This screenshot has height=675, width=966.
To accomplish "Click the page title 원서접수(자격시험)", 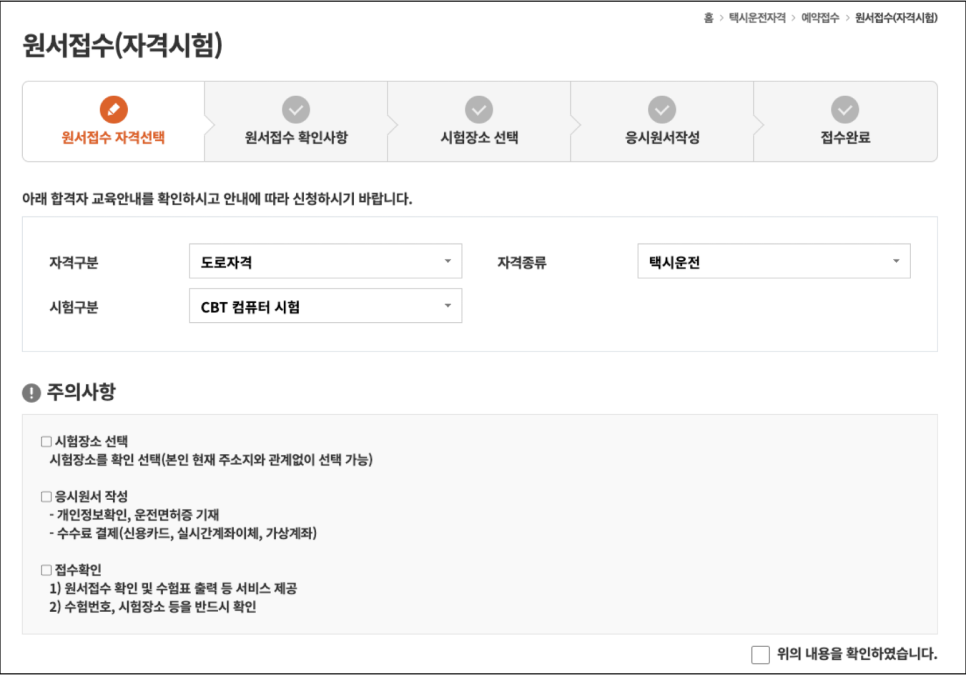I will pos(123,46).
